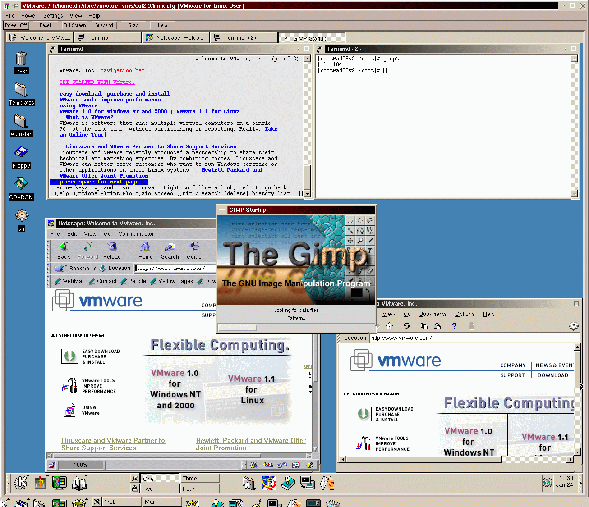This screenshot has height=507, width=589.
Task: Click the Back icon in Netscape's toolbar
Action: pos(63,247)
